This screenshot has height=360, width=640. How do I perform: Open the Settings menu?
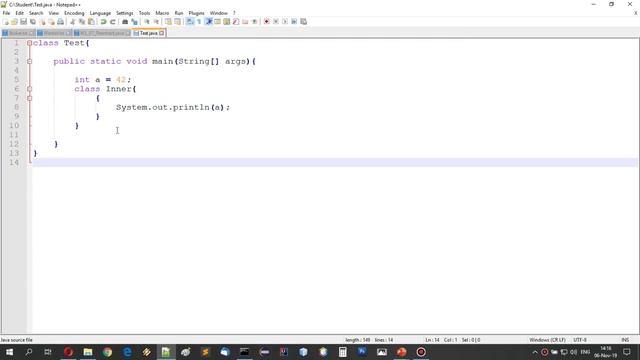124,13
